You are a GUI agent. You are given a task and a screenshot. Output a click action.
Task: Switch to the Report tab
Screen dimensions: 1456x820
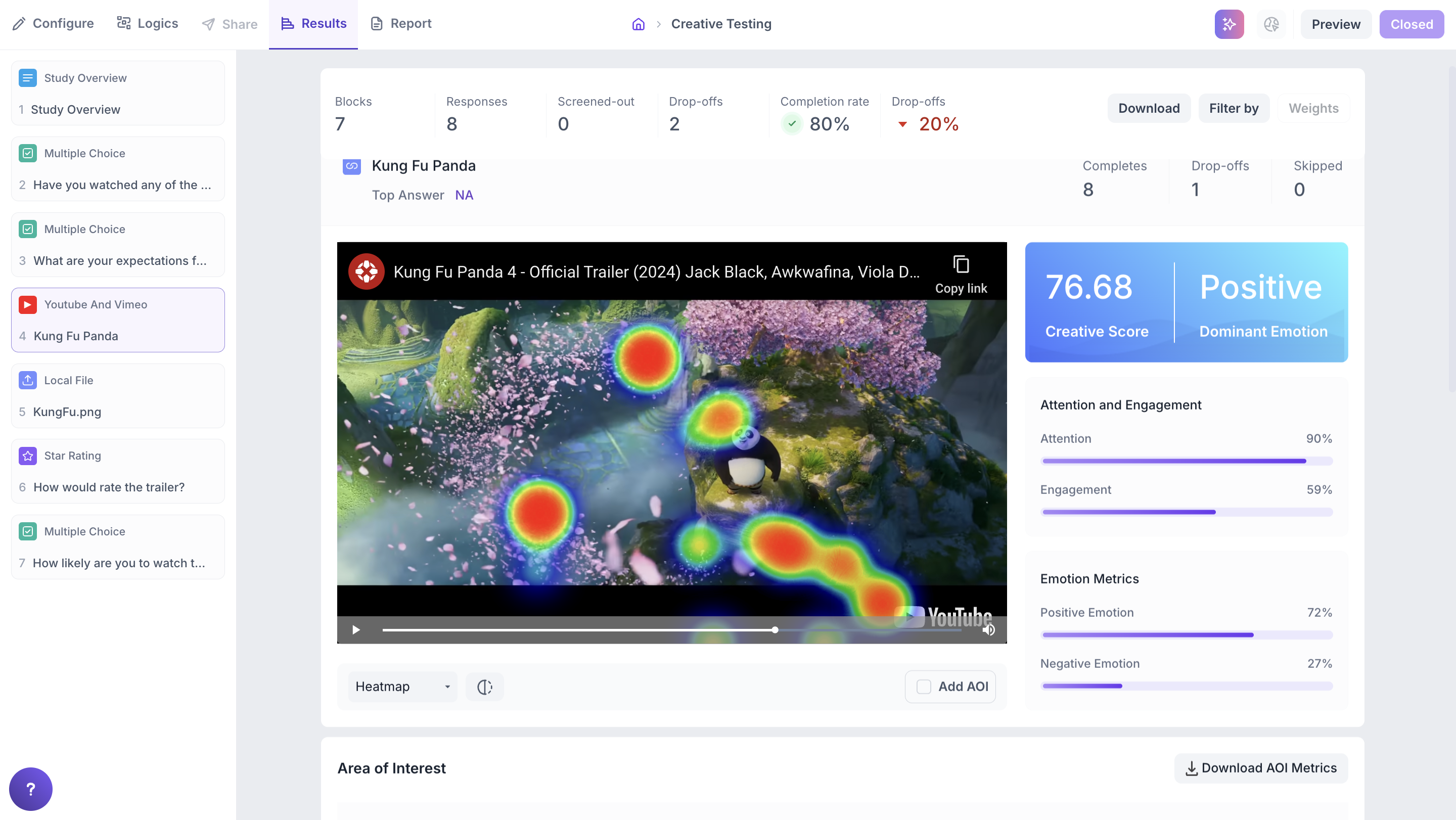click(401, 24)
